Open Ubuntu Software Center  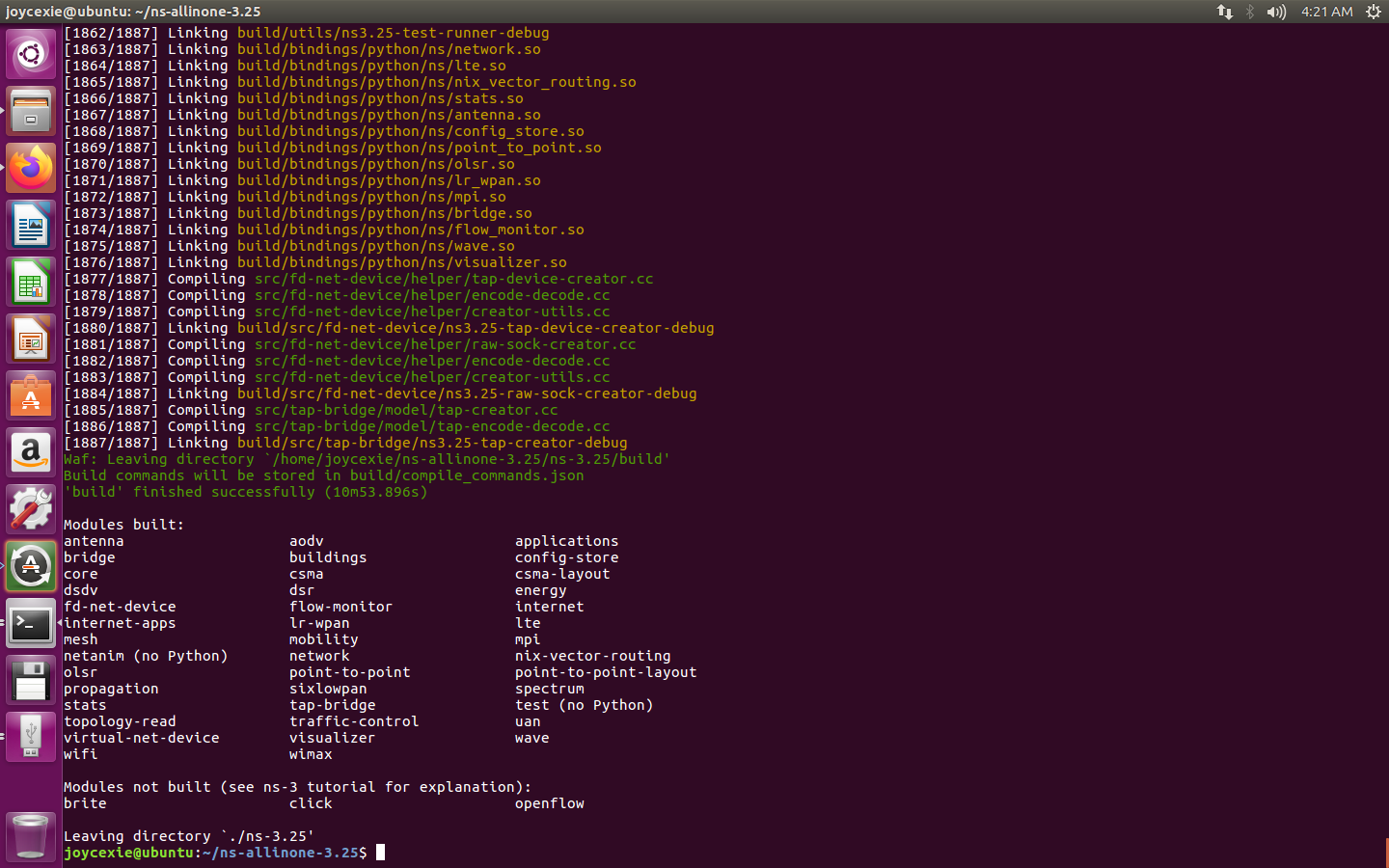[x=31, y=395]
